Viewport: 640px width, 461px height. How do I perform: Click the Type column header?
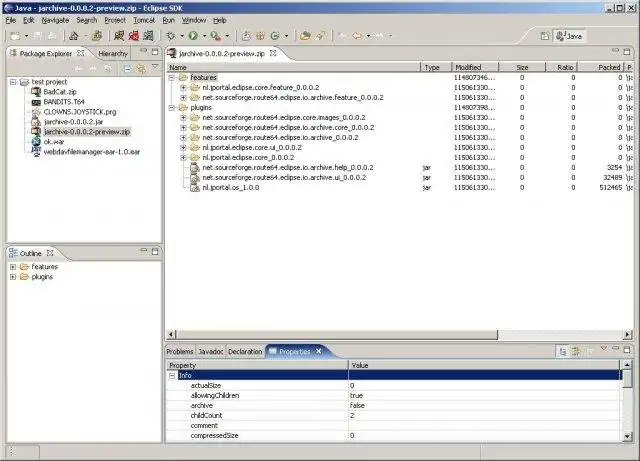click(436, 67)
